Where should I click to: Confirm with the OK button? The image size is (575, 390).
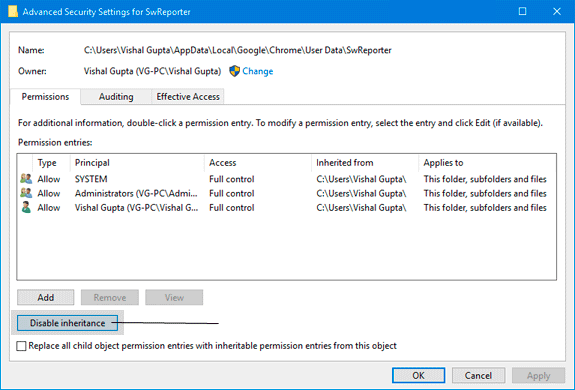point(418,375)
